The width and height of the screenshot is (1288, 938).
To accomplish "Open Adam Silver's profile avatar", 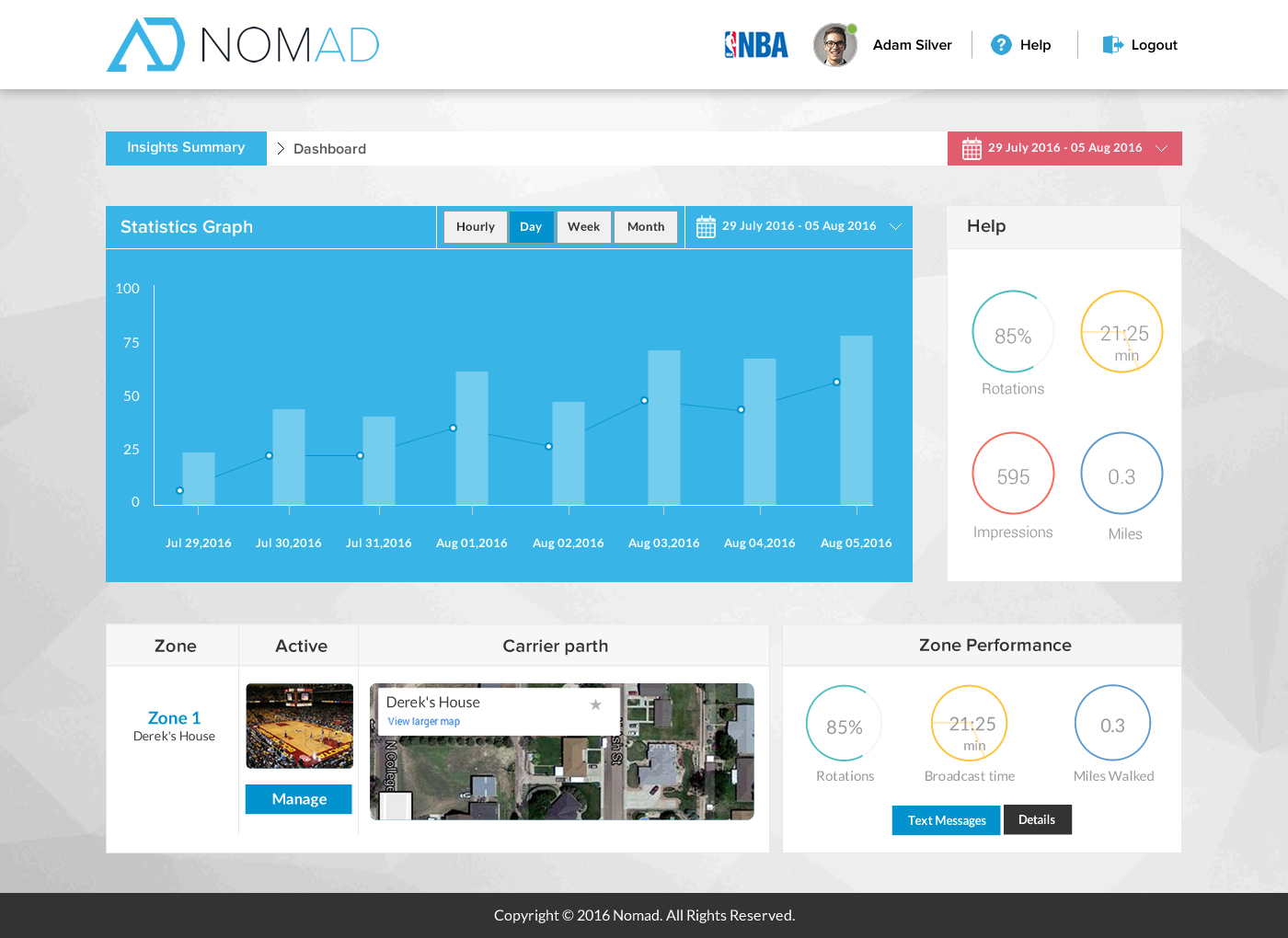I will 835,45.
